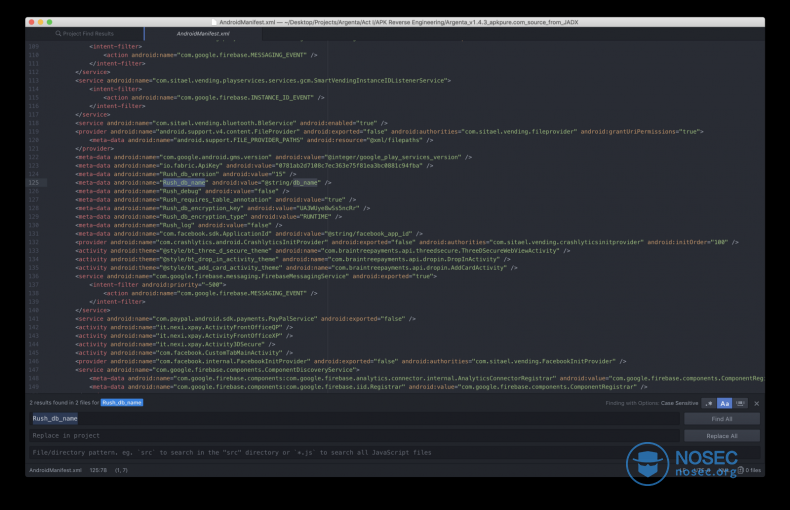
Task: Click line number 149 in the gutter
Action: pyautogui.click(x=34, y=387)
